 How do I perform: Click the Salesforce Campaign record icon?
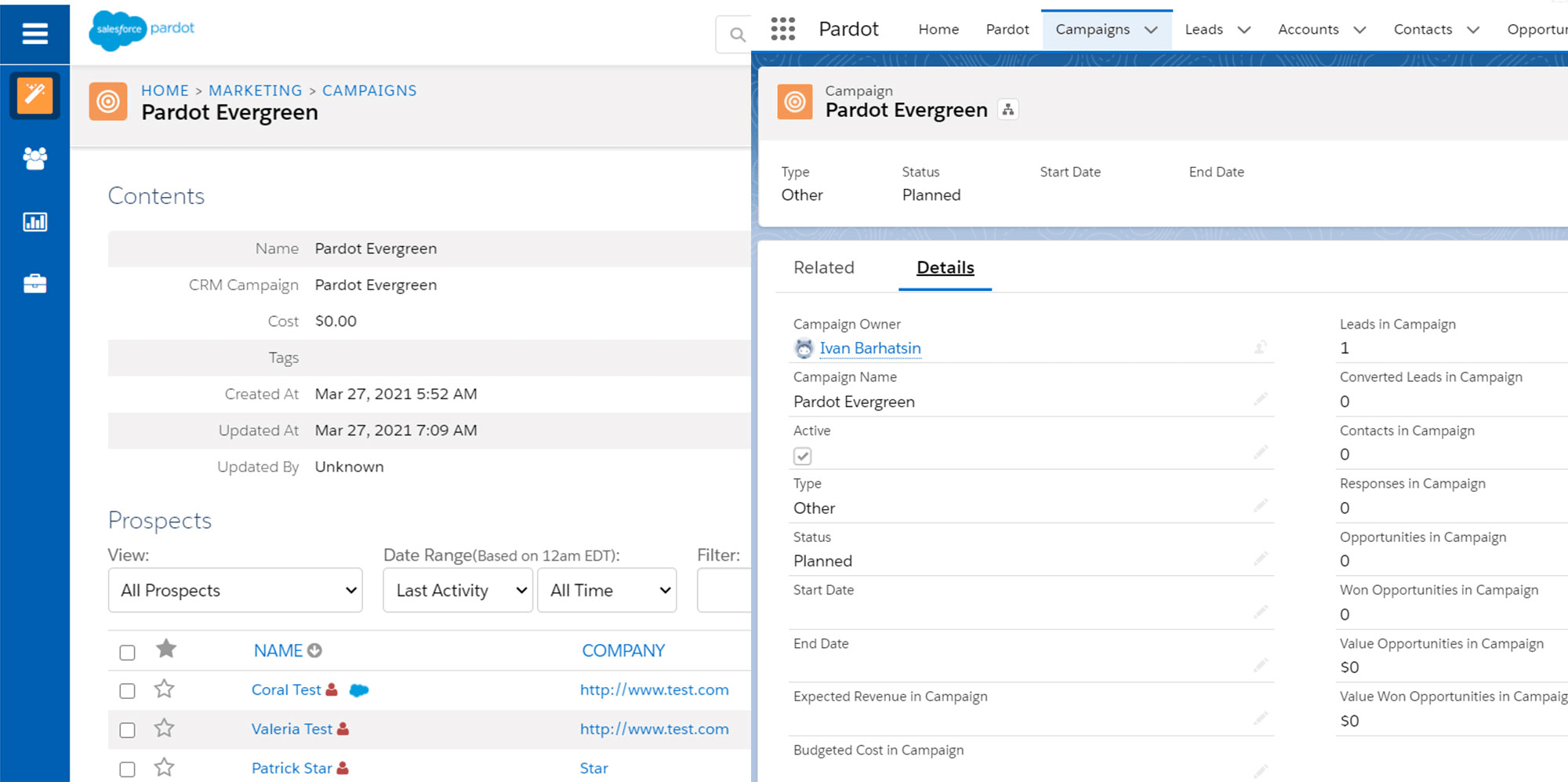pyautogui.click(x=795, y=101)
